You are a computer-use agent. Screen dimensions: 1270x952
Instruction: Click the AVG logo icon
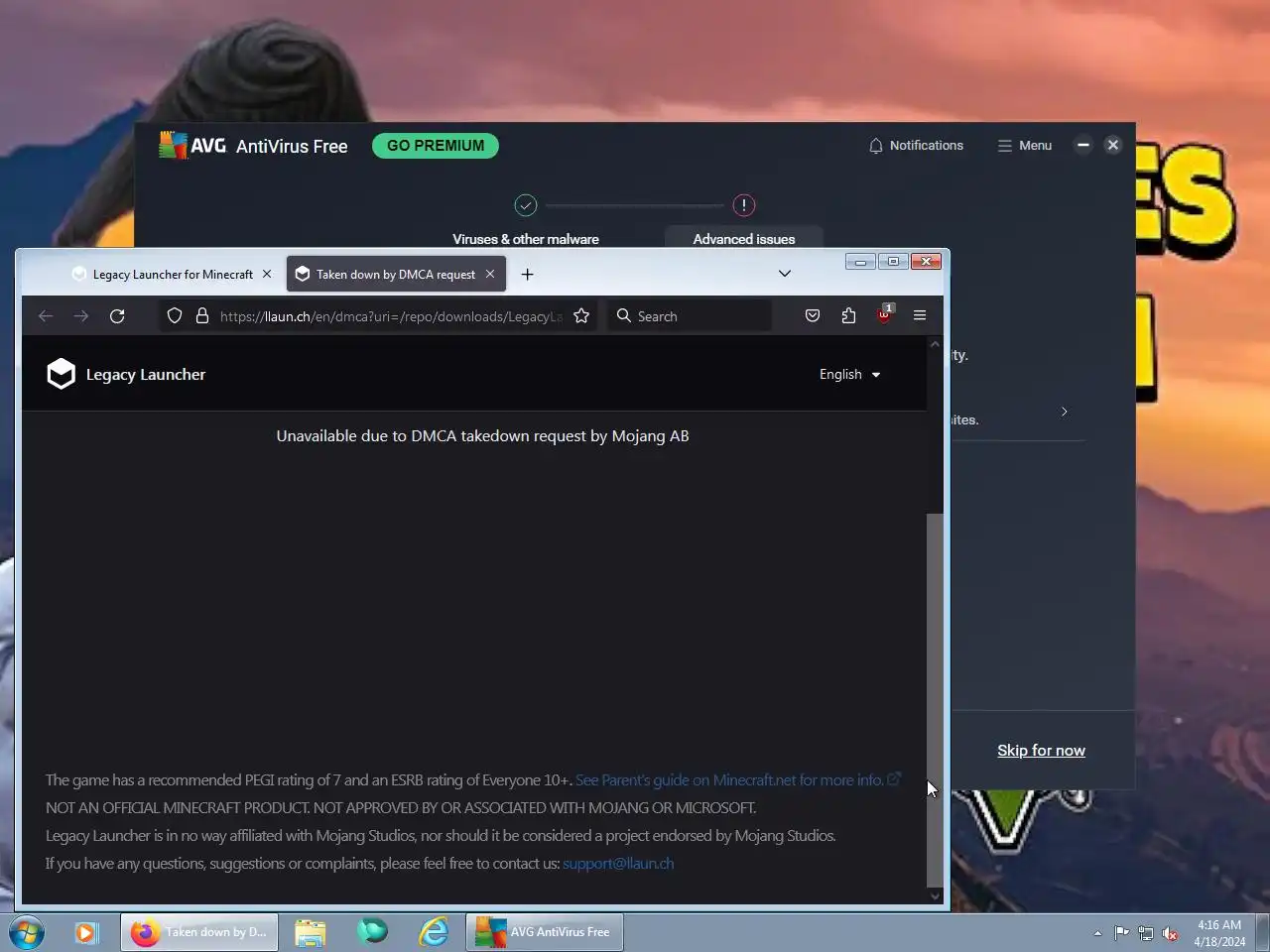pos(174,145)
